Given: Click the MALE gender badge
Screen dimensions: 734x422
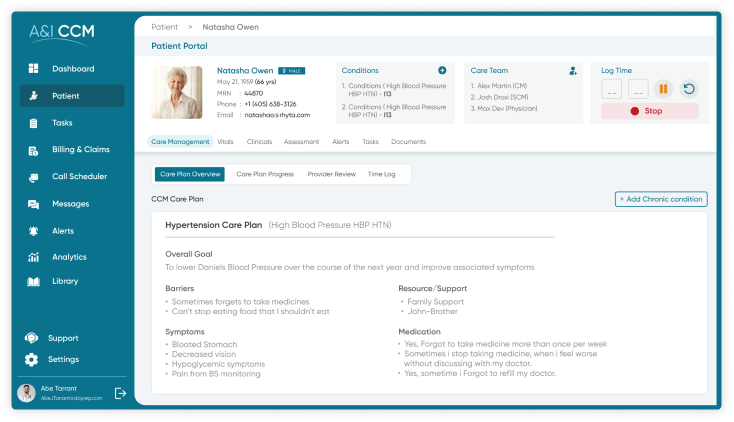Looking at the screenshot, I should [292, 71].
